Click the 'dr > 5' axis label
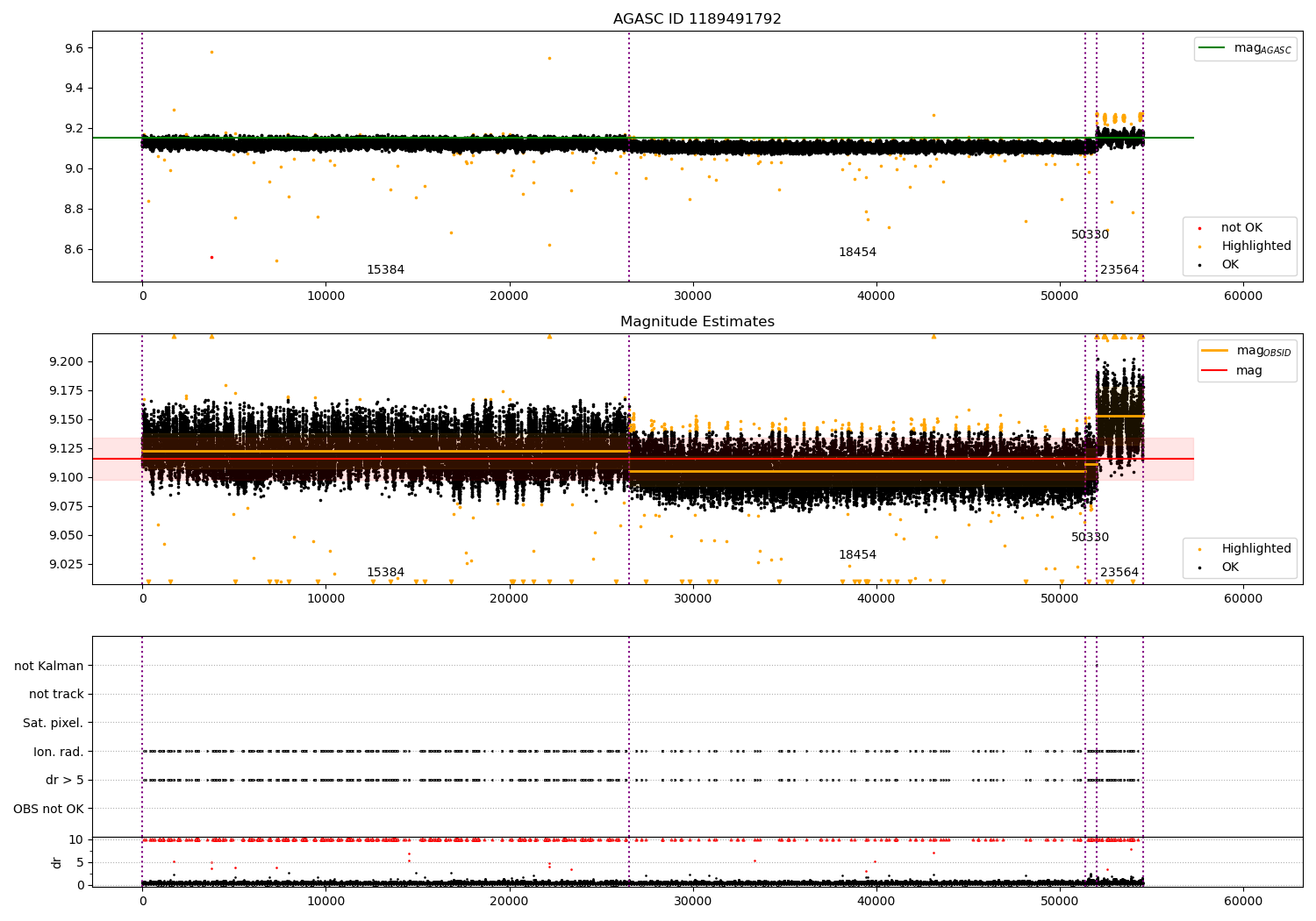 [65, 780]
